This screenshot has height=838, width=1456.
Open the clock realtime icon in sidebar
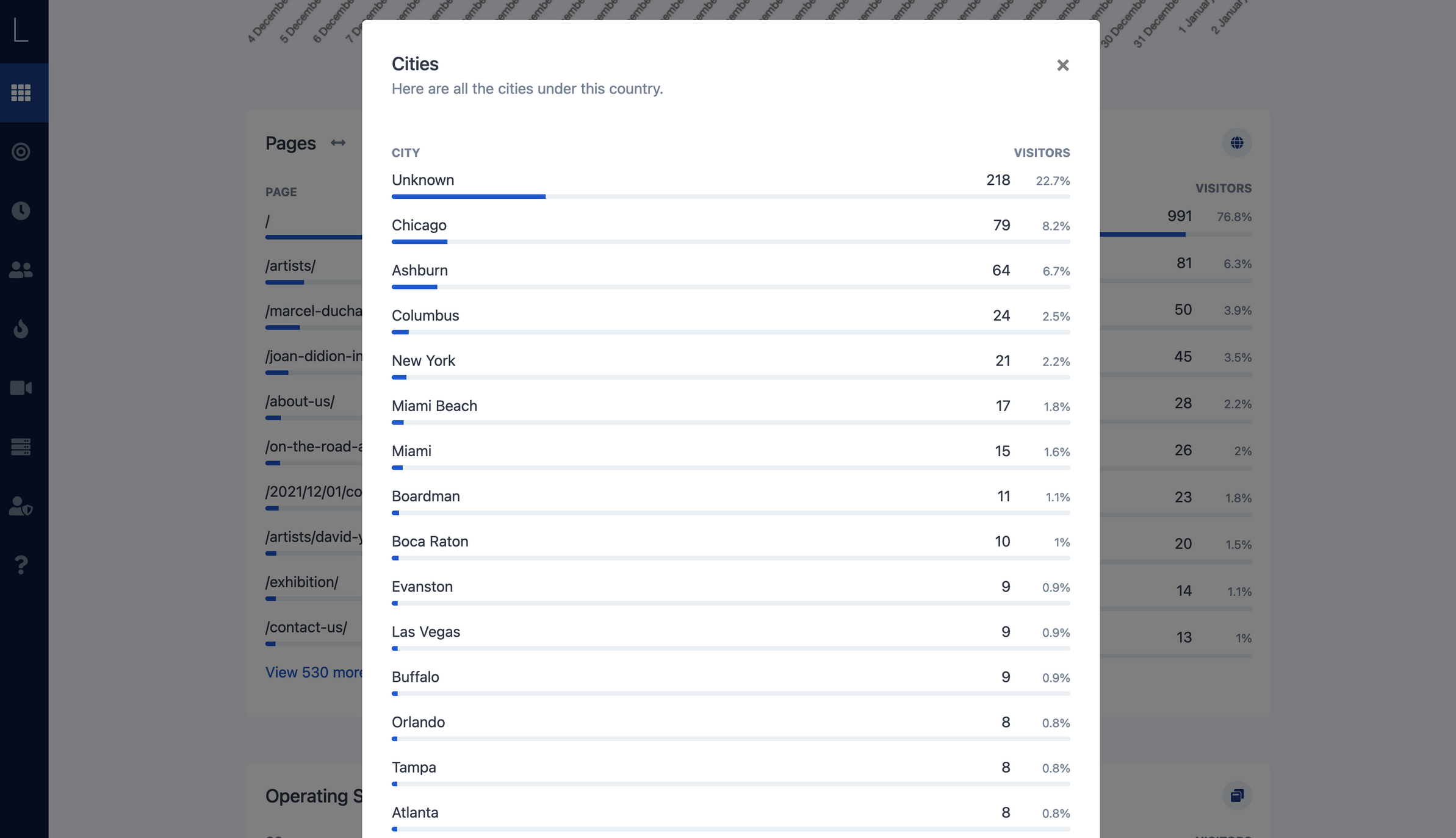pyautogui.click(x=21, y=210)
